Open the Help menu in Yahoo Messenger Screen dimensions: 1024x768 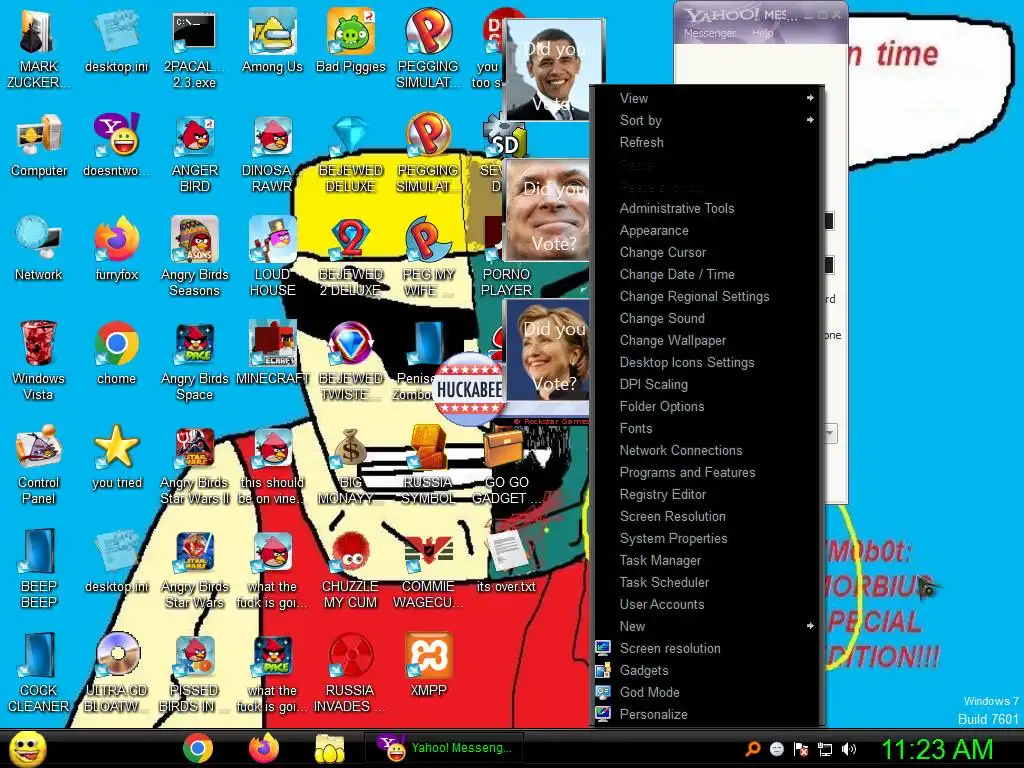click(762, 33)
